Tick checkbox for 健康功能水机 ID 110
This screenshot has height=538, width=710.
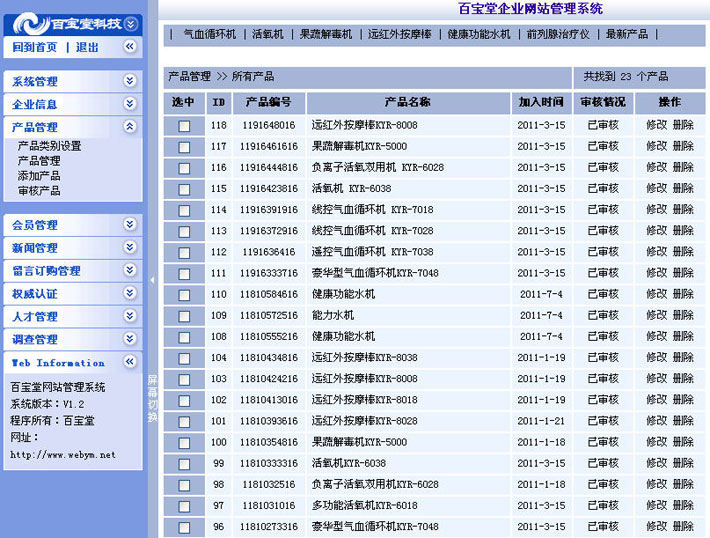[184, 295]
